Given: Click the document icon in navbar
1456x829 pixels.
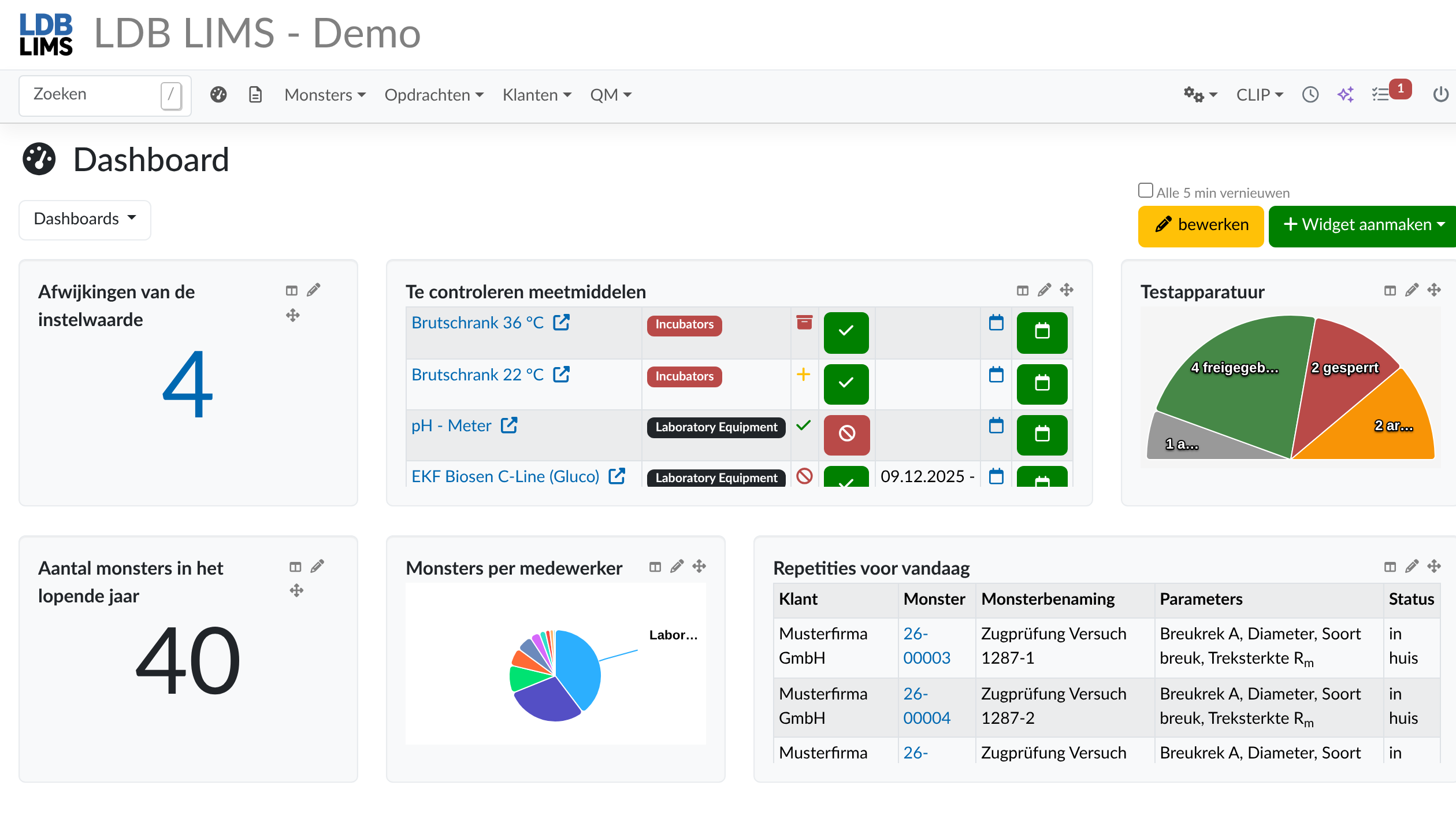Looking at the screenshot, I should pos(255,95).
